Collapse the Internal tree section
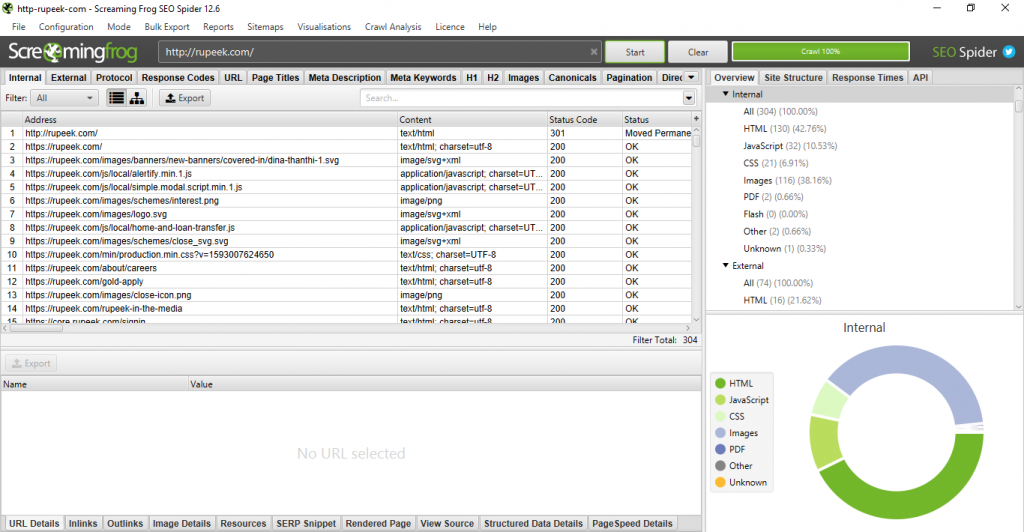Screen dimensions: 1024x532 726,94
